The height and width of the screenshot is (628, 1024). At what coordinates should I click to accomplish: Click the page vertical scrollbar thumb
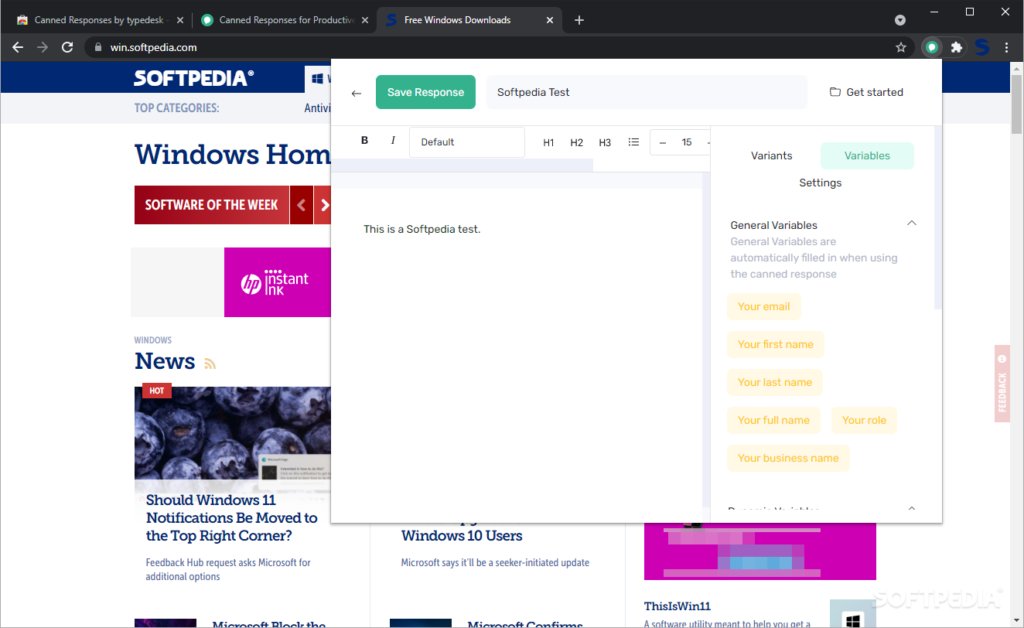pos(1017,103)
